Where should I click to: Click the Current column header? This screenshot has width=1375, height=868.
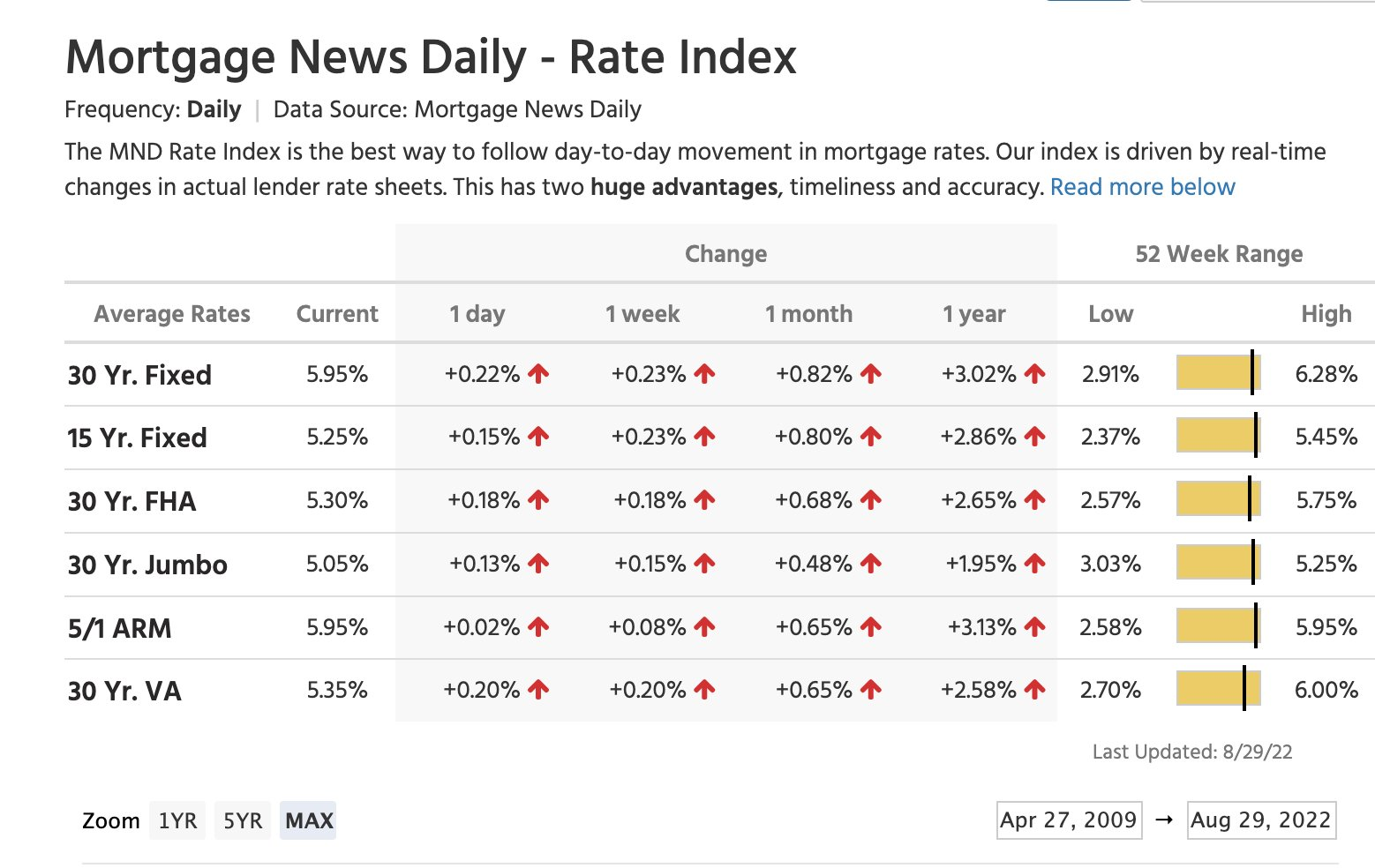(x=337, y=314)
